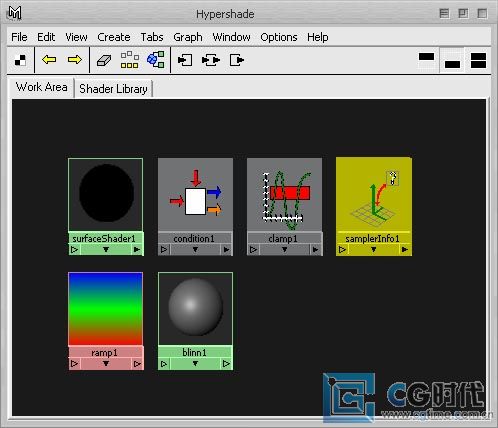Go to next graph with right yellow arrow
This screenshot has height=428, width=498.
pyautogui.click(x=74, y=60)
